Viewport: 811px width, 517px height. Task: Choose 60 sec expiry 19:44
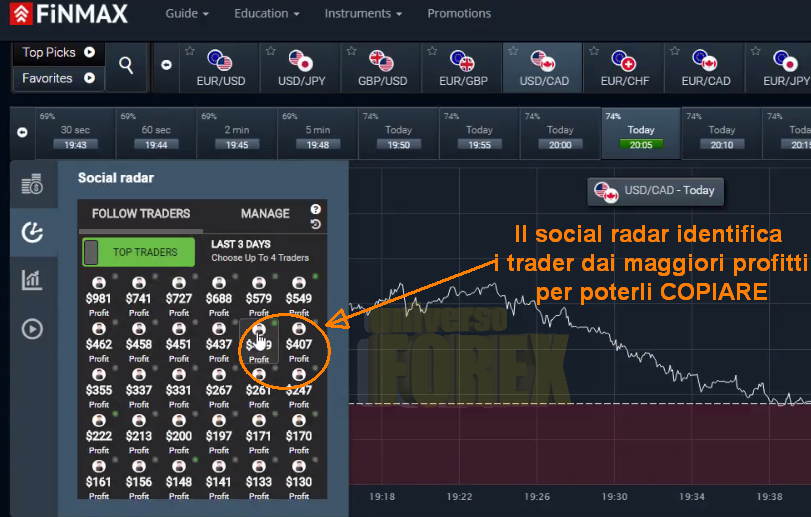point(156,133)
